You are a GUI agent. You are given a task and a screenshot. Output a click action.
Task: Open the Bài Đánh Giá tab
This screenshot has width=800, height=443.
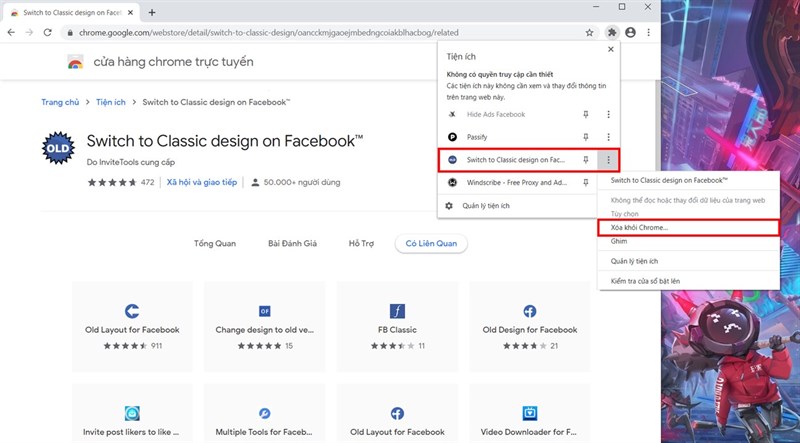(x=292, y=243)
